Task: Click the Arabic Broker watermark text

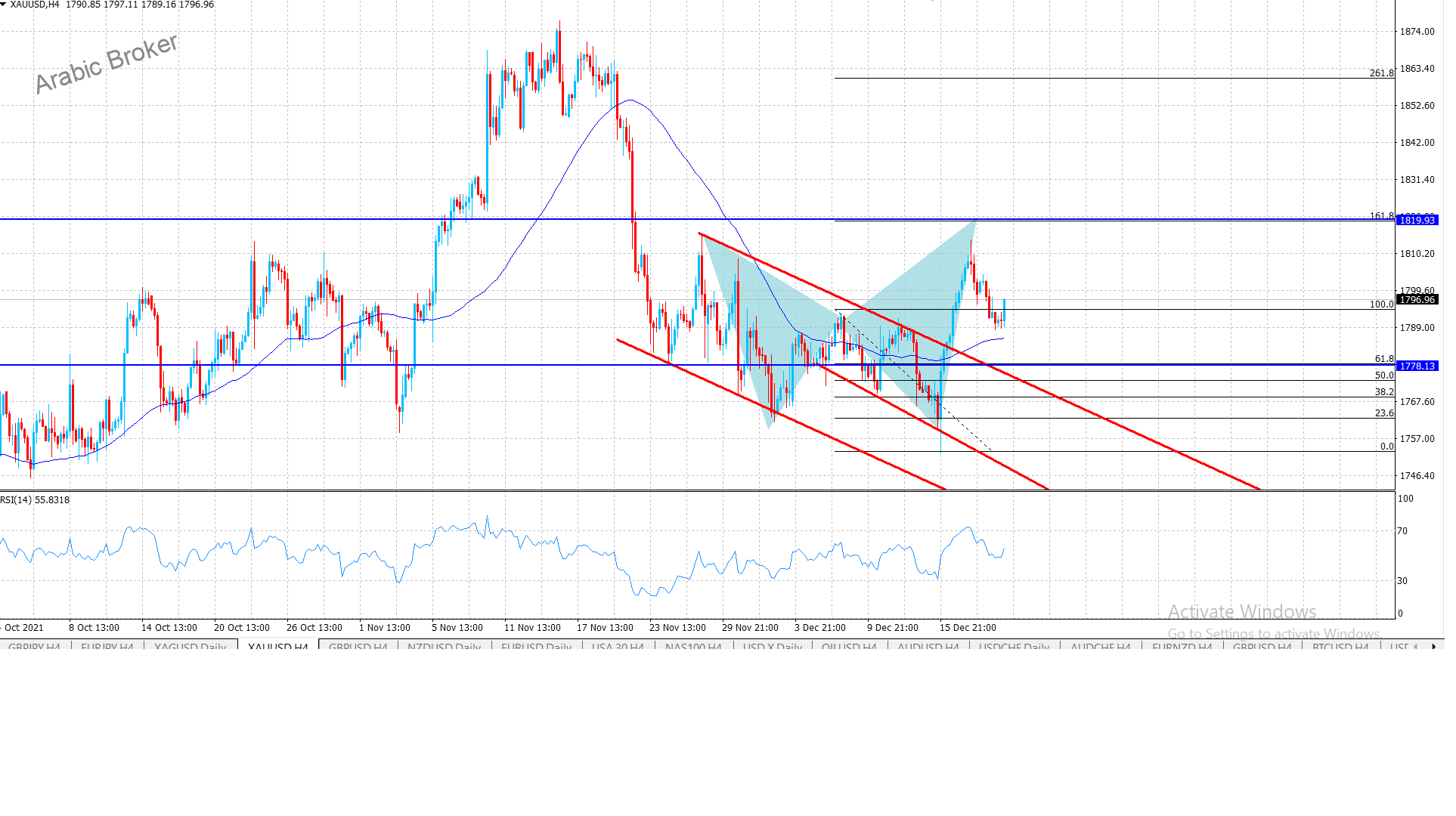Action: click(107, 63)
